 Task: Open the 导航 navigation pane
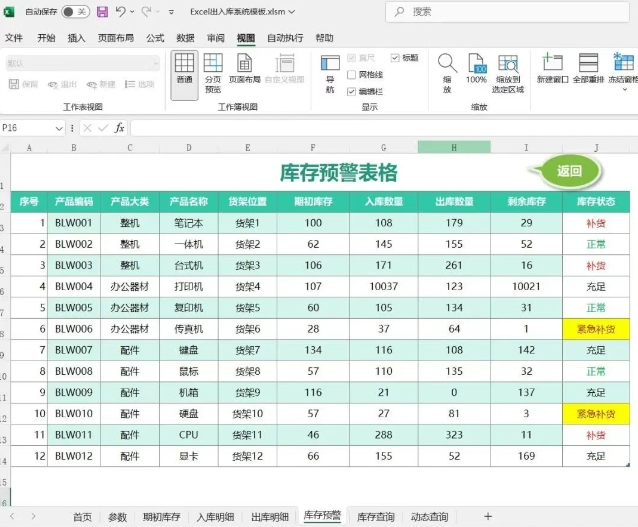tap(330, 74)
